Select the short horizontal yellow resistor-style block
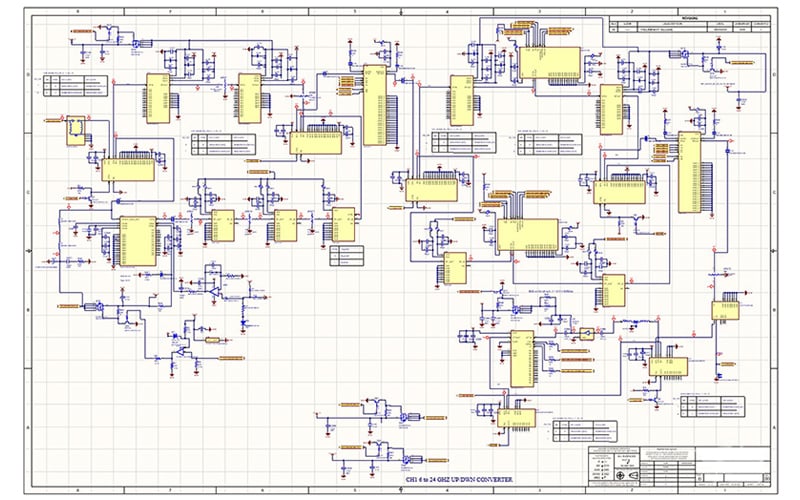 pos(212,340)
